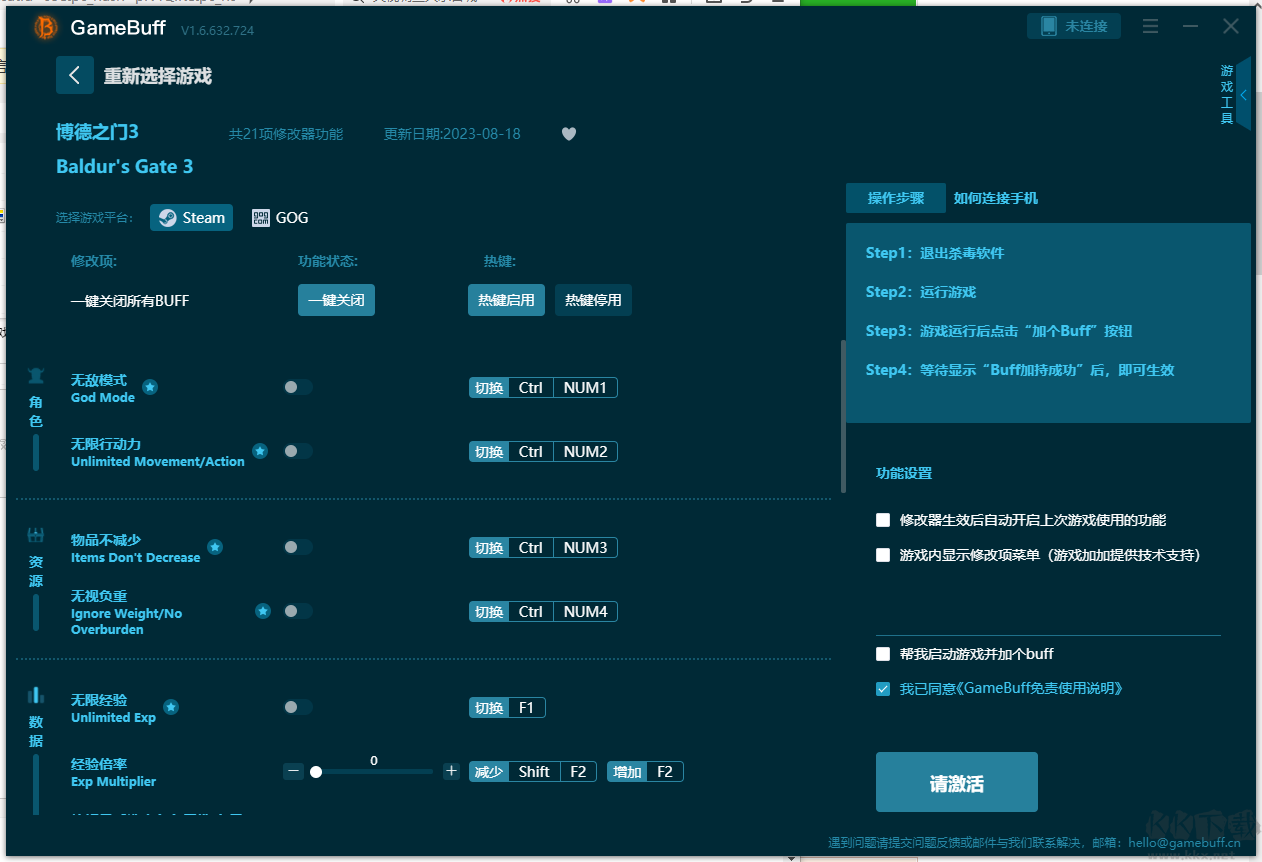Viewport: 1262px width, 862px height.
Task: Go back with the arrow button
Action: pos(75,76)
